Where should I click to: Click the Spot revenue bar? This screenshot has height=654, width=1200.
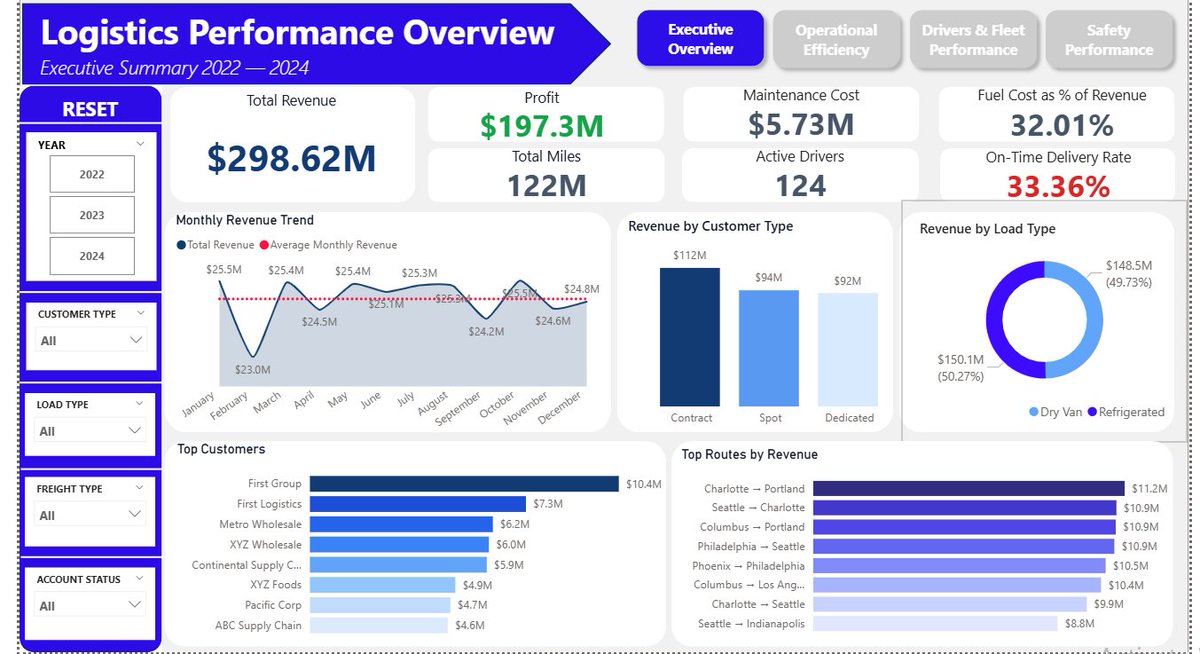coord(769,348)
